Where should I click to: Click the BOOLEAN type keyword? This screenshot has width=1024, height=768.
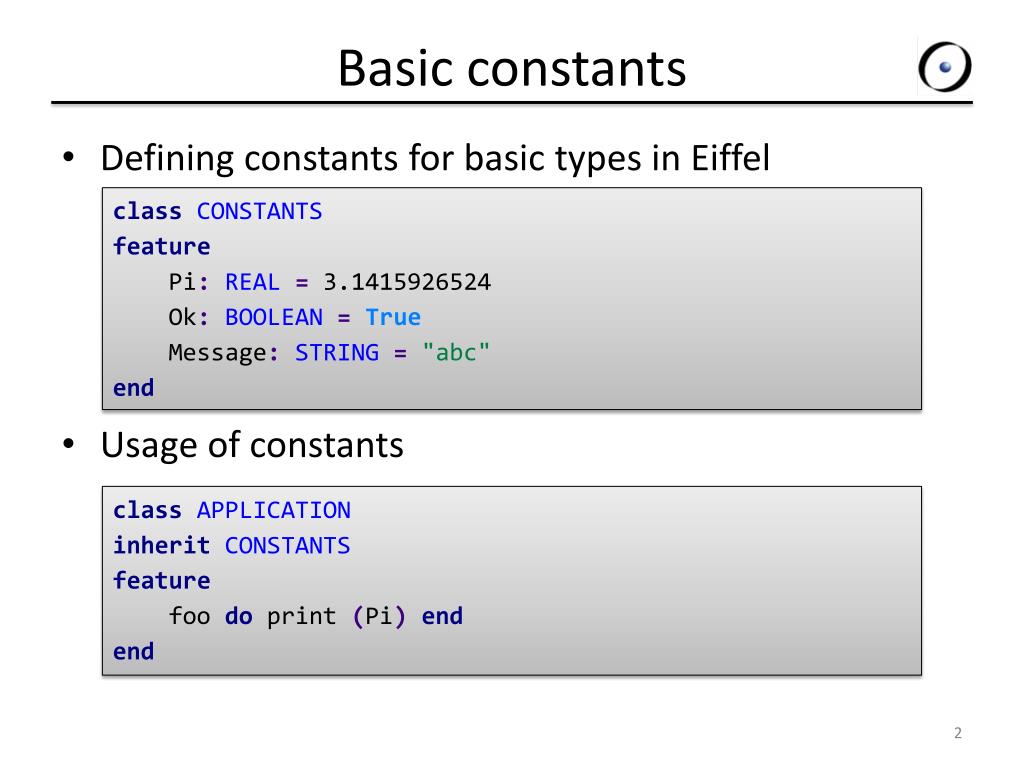click(274, 317)
